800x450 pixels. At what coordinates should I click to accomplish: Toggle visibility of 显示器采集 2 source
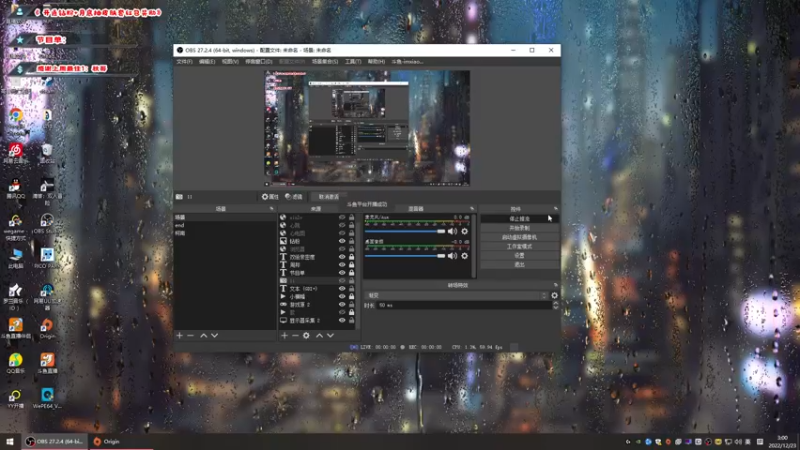[x=342, y=320]
